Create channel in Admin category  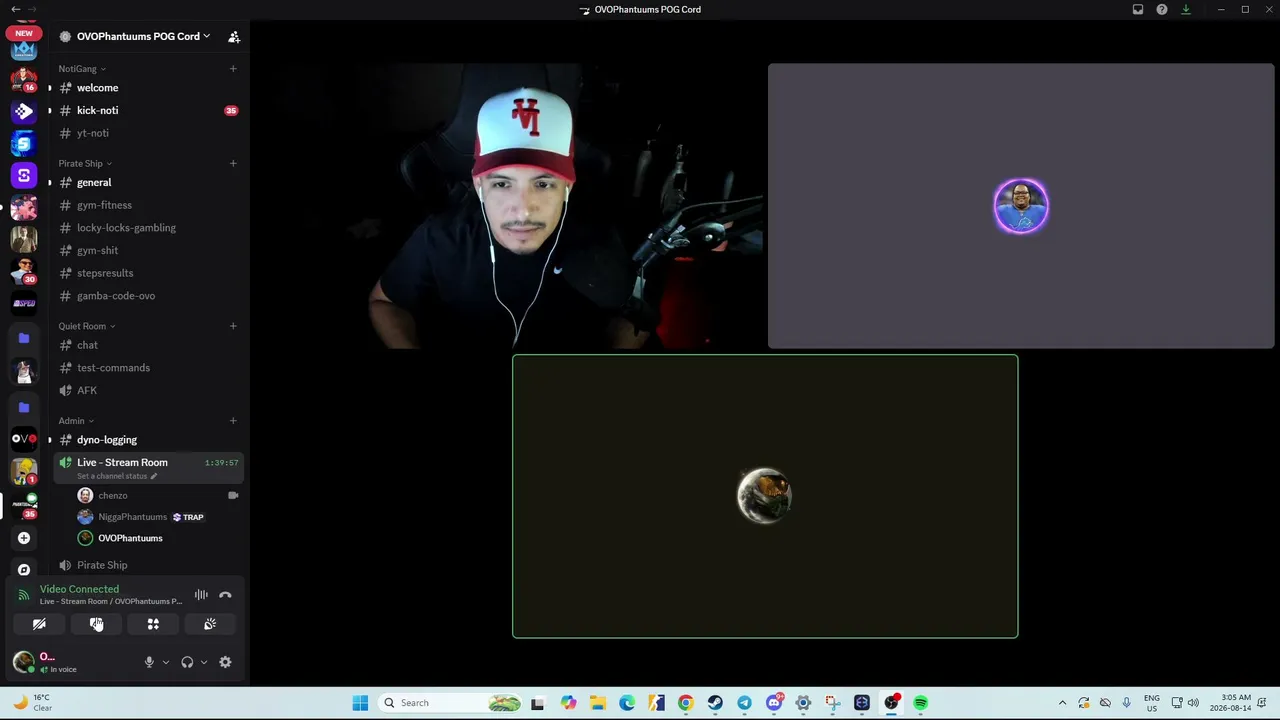[x=233, y=421]
